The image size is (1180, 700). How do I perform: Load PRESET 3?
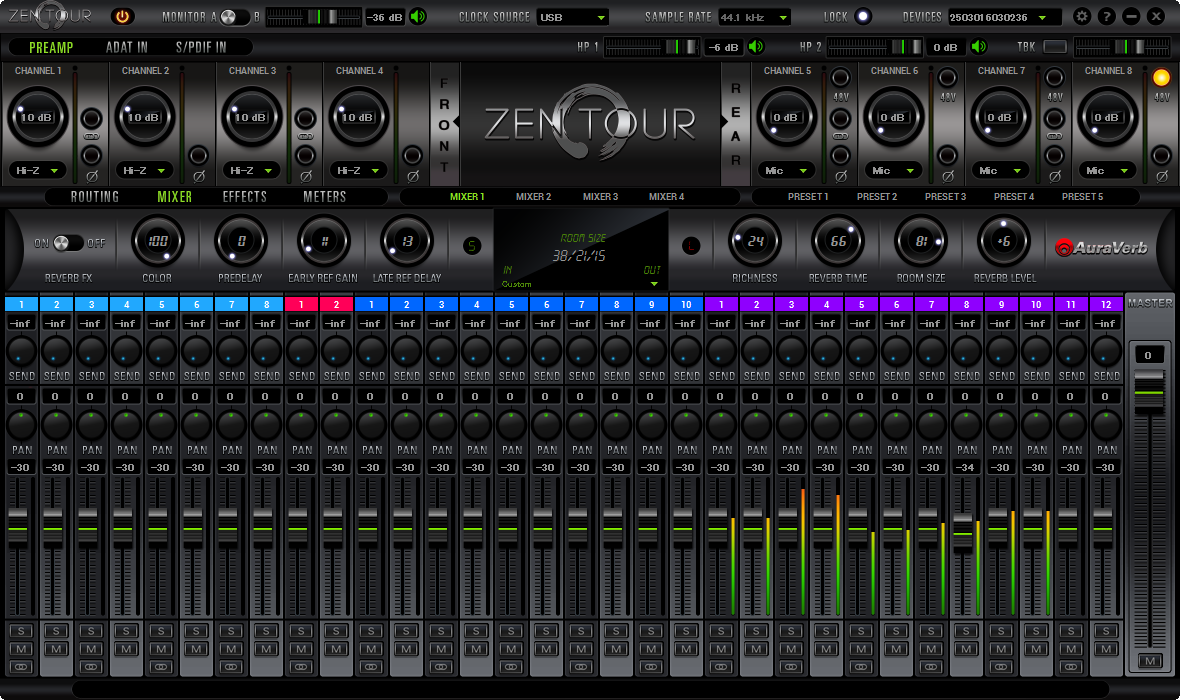(944, 196)
